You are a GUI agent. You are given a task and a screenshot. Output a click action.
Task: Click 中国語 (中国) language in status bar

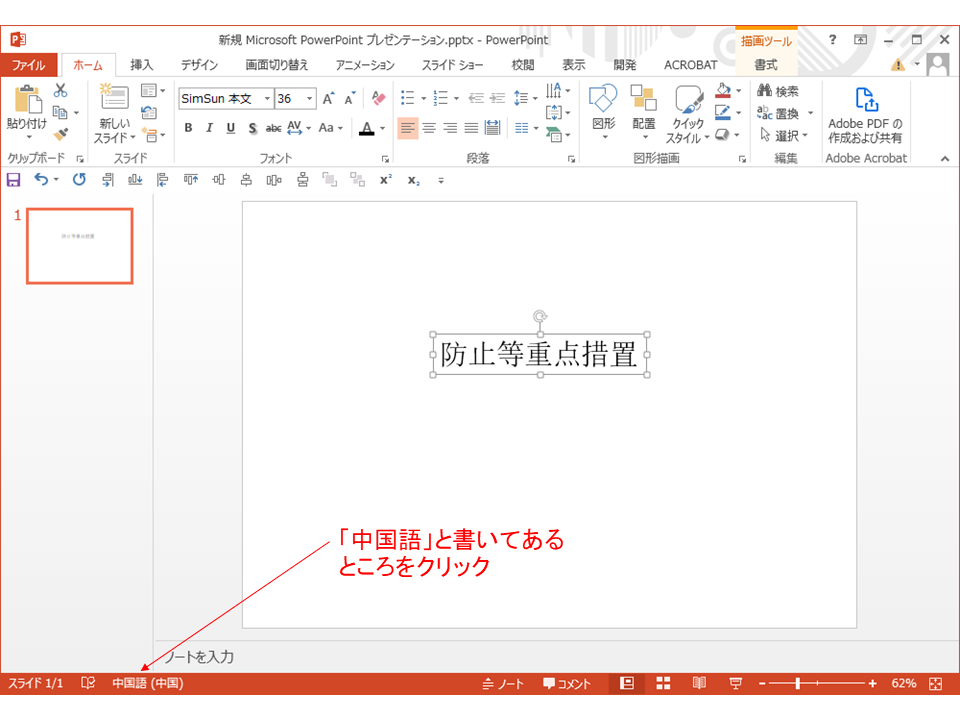[x=147, y=683]
